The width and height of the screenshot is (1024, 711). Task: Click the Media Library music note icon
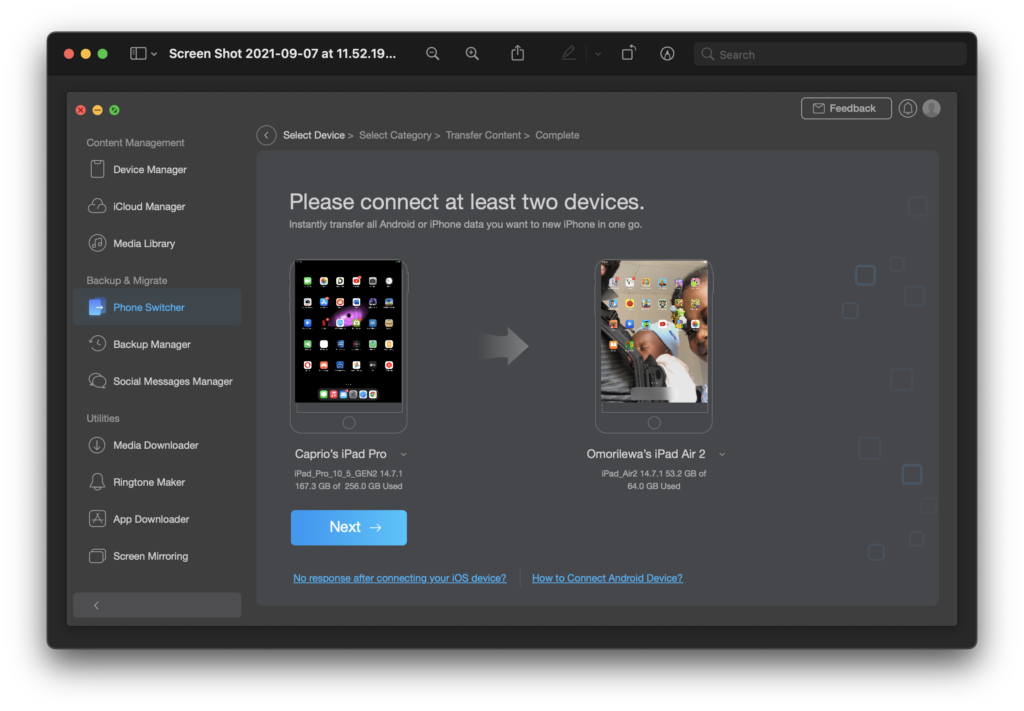click(x=97, y=243)
